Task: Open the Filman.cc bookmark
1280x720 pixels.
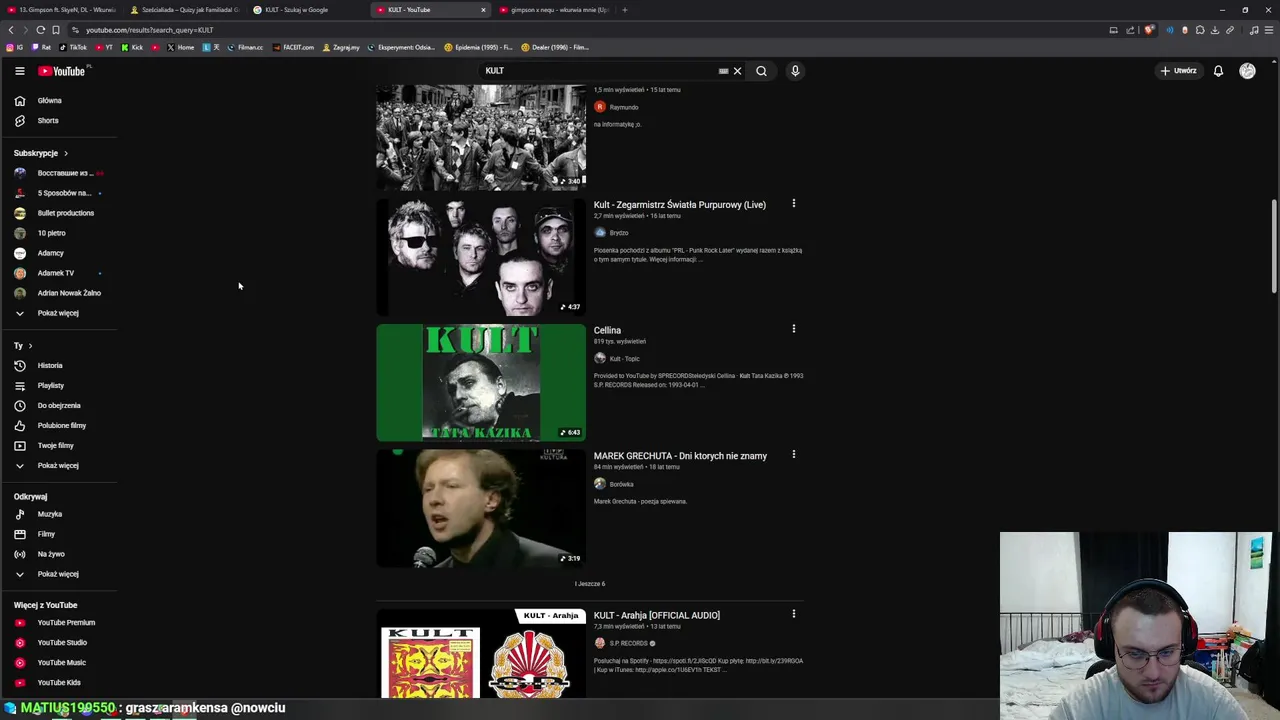Action: (244, 47)
